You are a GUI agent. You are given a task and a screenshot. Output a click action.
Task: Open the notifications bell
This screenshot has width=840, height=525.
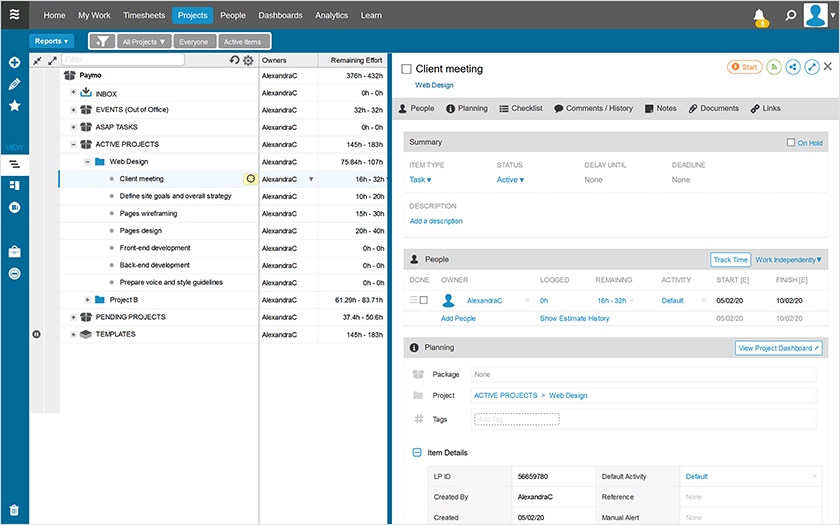760,16
